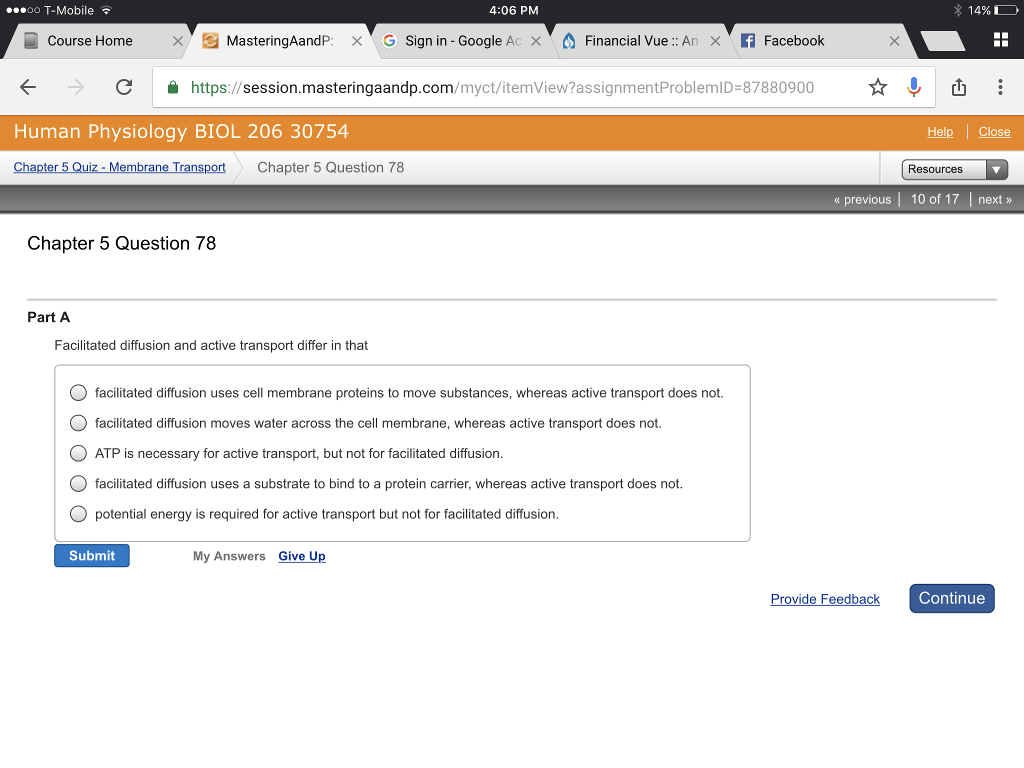Close the Course Home tab
The image size is (1024, 768).
click(178, 41)
